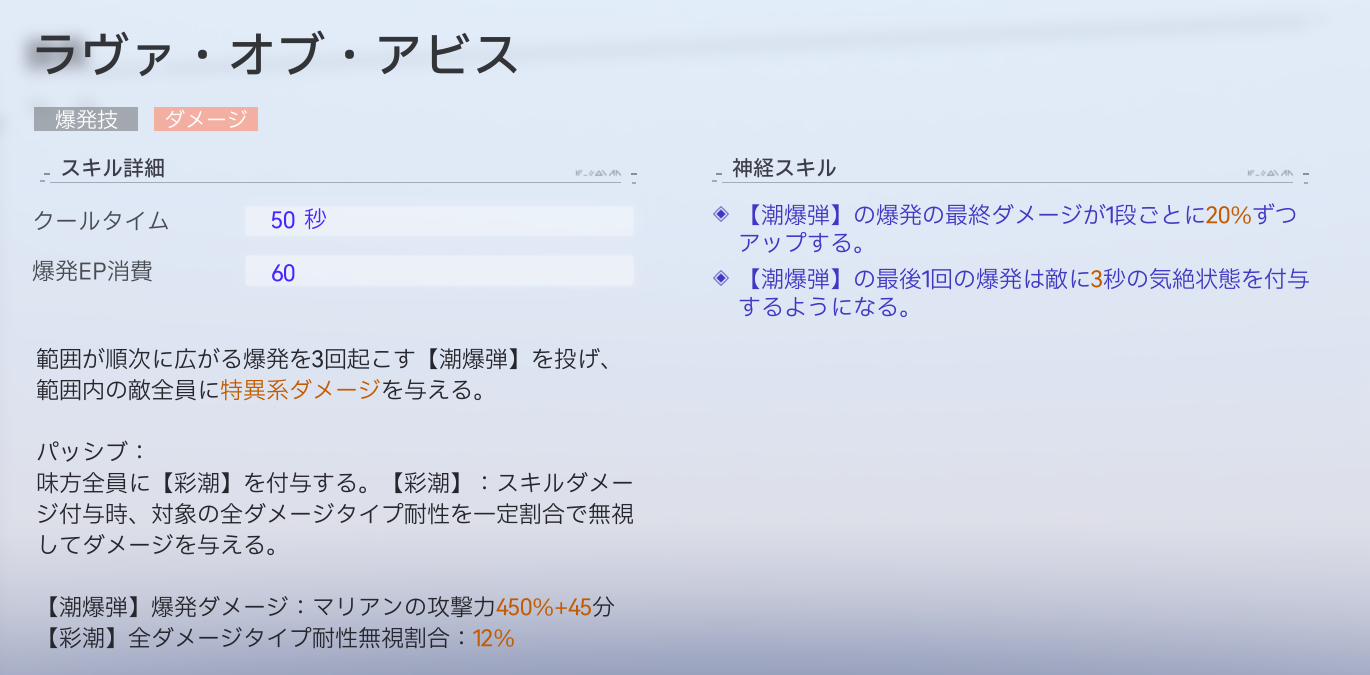Viewport: 1370px width, 675px height.
Task: Click the クールタイム label
Action: coord(100,221)
